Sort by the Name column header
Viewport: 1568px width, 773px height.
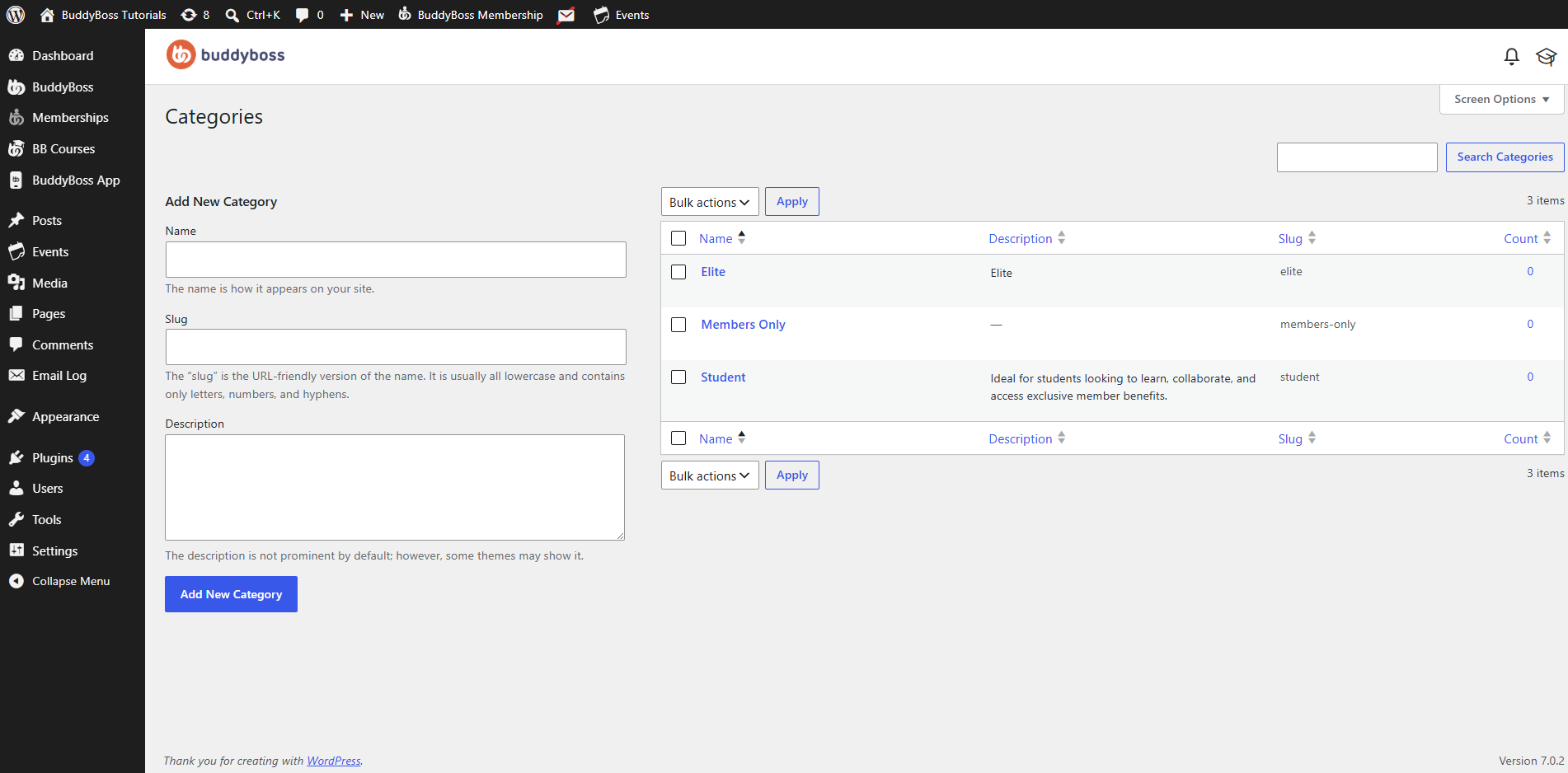(x=722, y=238)
